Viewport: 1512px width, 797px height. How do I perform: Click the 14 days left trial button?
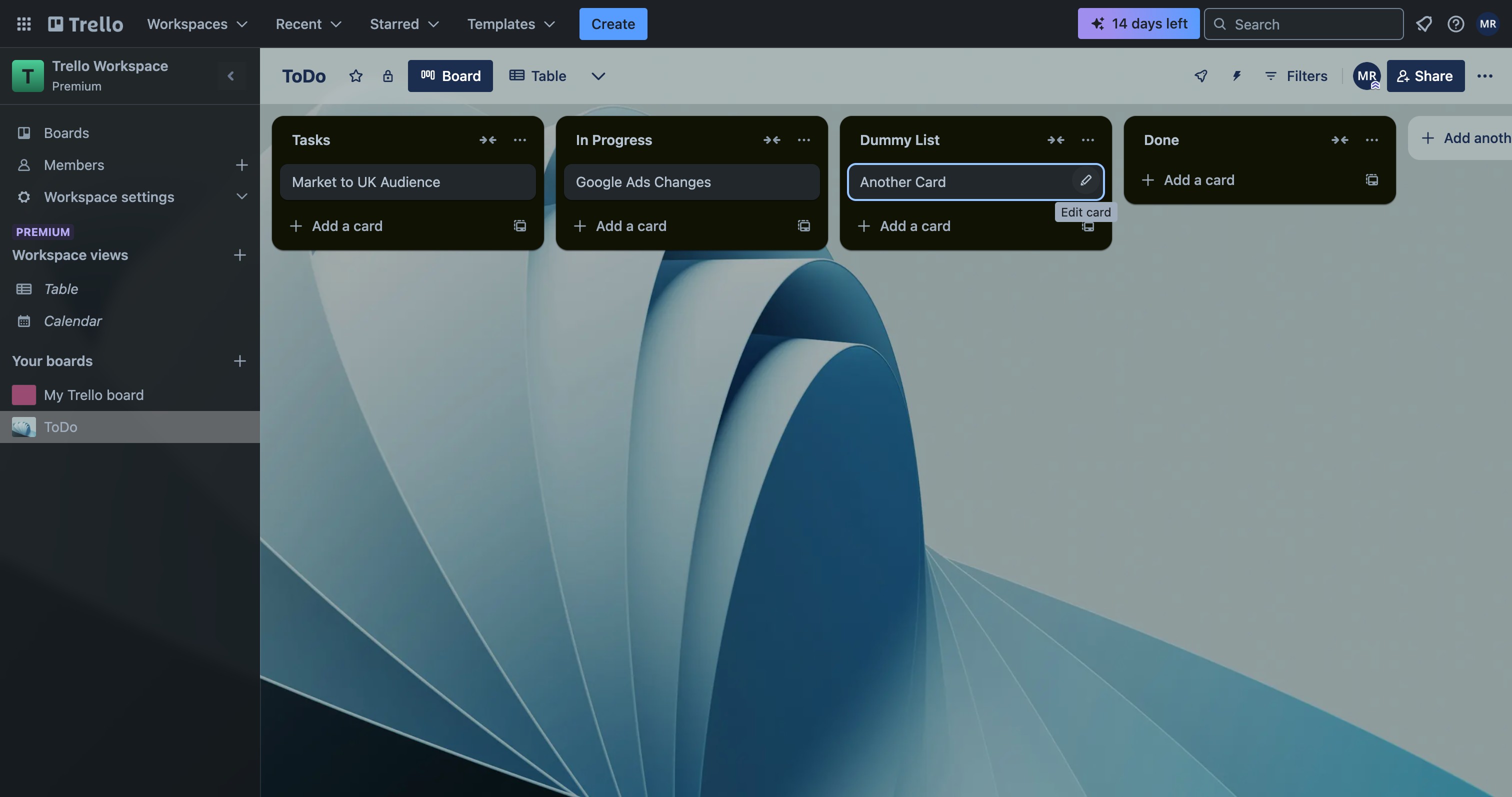[x=1138, y=24]
